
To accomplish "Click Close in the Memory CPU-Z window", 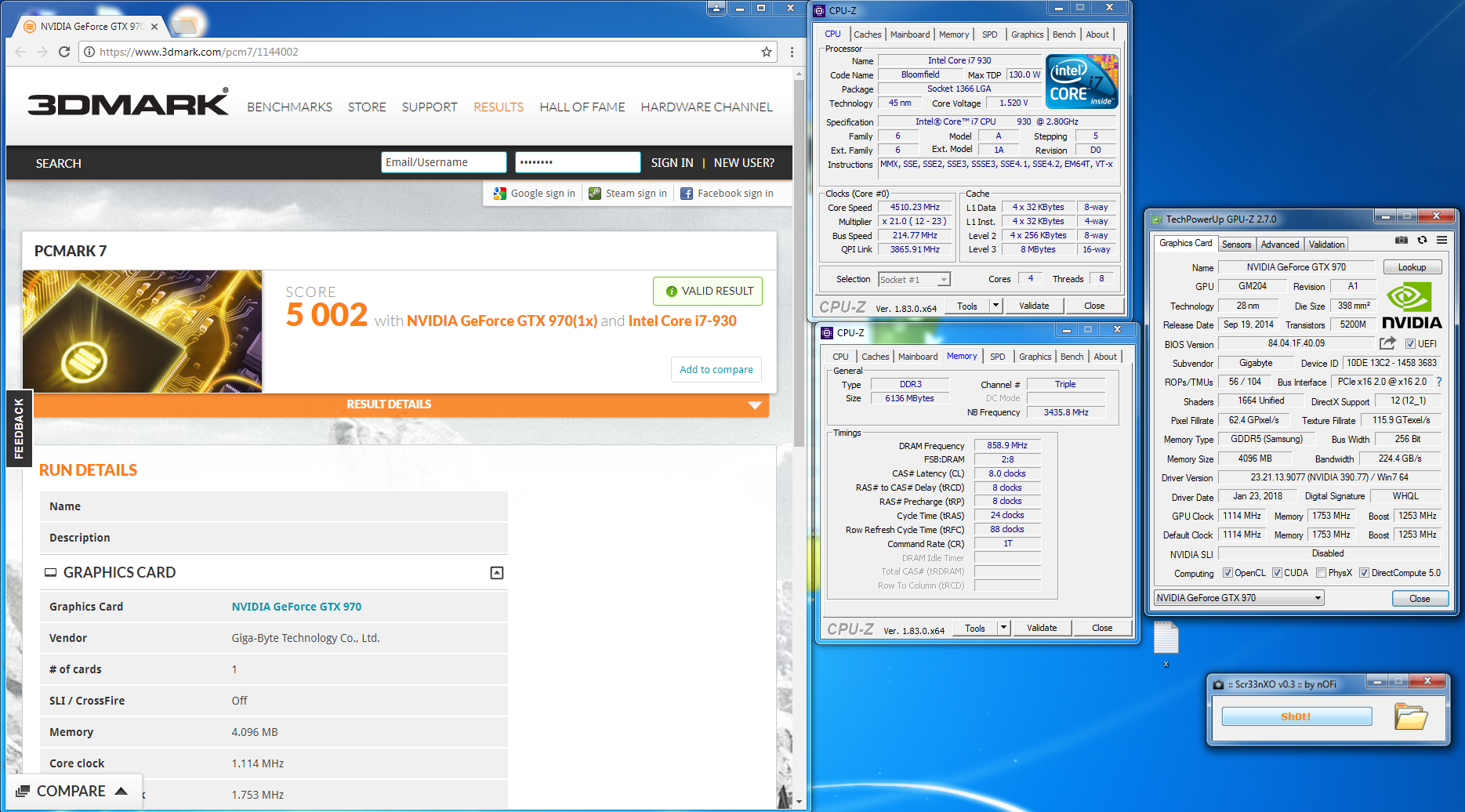I will point(1102,628).
